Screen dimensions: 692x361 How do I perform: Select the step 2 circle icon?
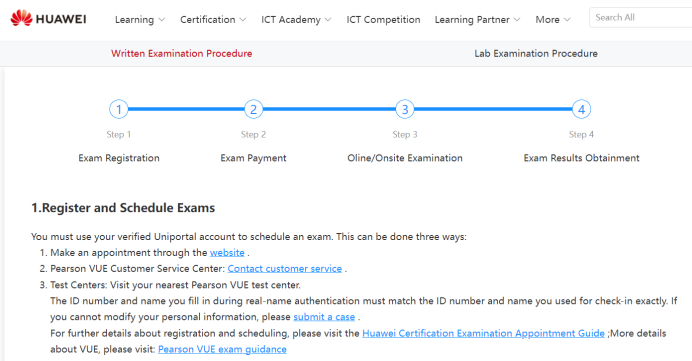(x=253, y=109)
